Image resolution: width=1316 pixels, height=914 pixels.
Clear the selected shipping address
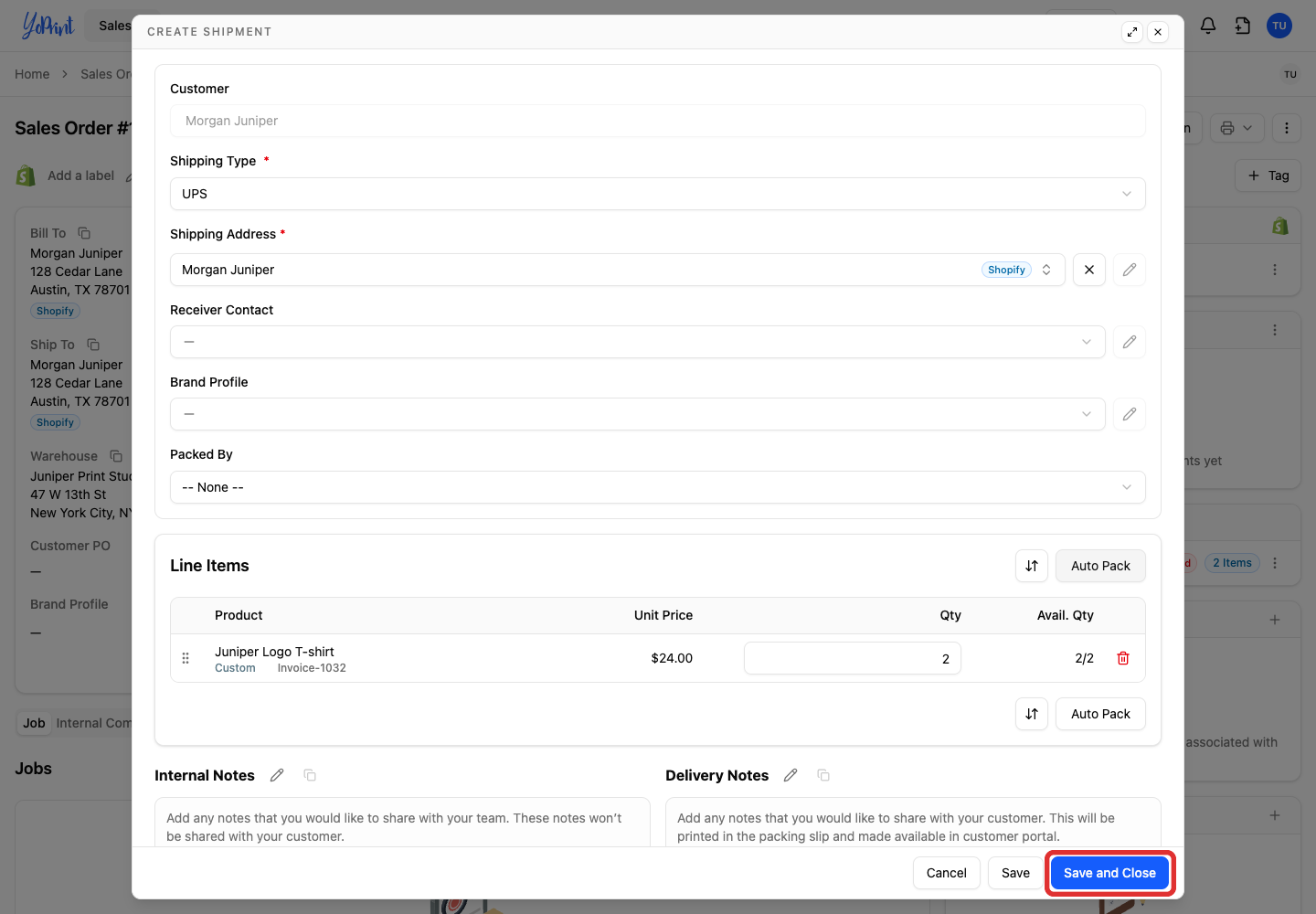pos(1089,270)
